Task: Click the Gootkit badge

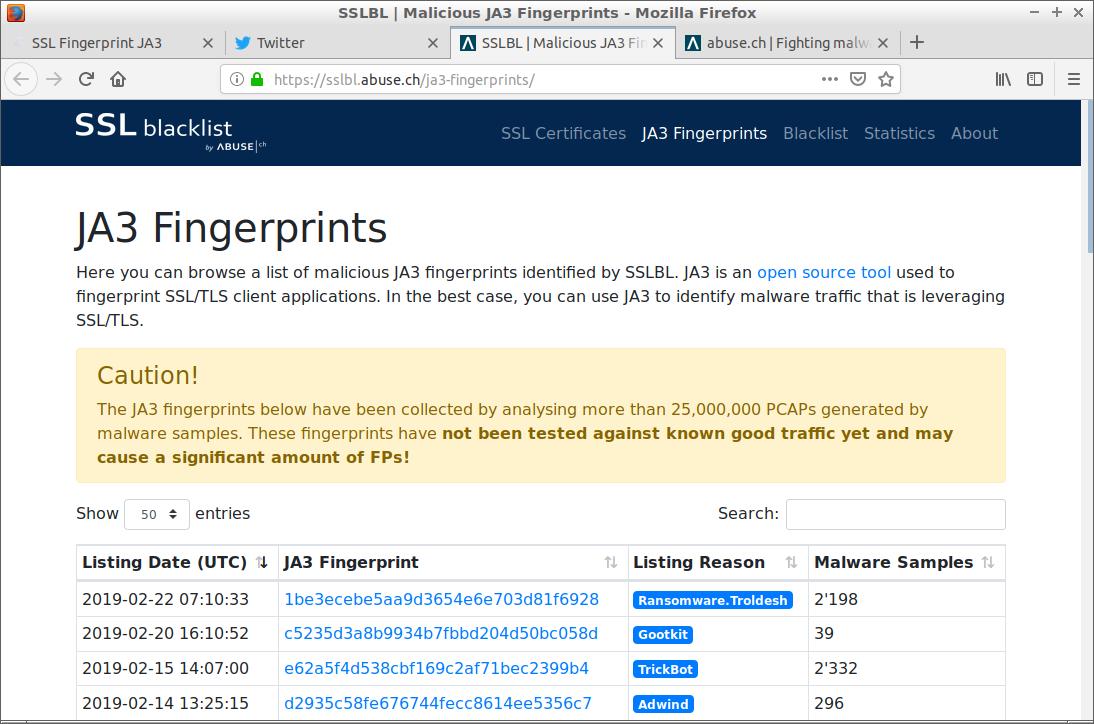Action: (x=663, y=634)
